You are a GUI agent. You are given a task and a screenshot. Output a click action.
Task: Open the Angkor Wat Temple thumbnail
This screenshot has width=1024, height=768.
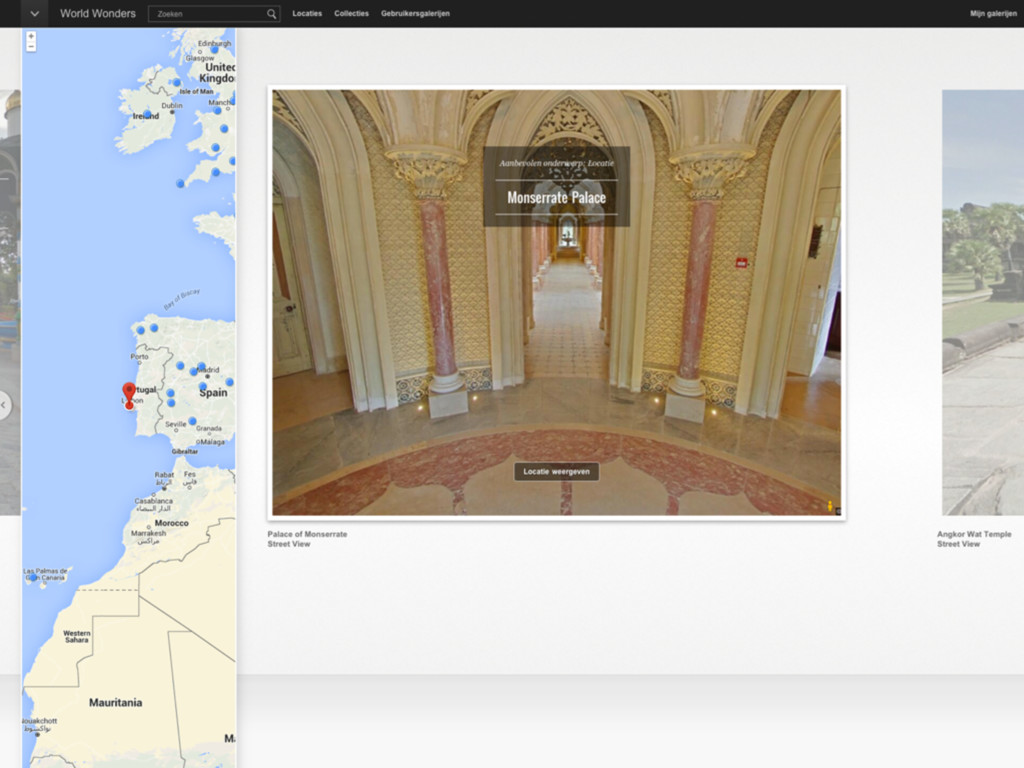point(982,302)
